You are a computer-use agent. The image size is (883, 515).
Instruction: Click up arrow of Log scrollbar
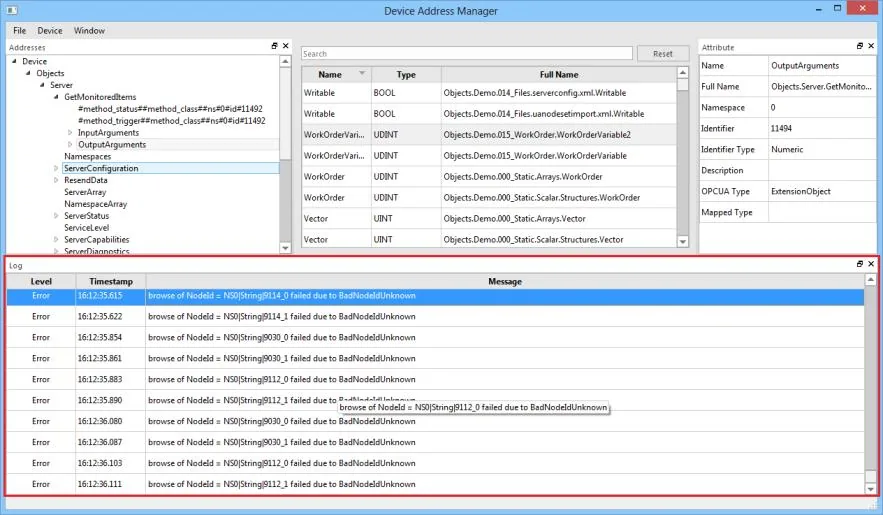click(871, 280)
